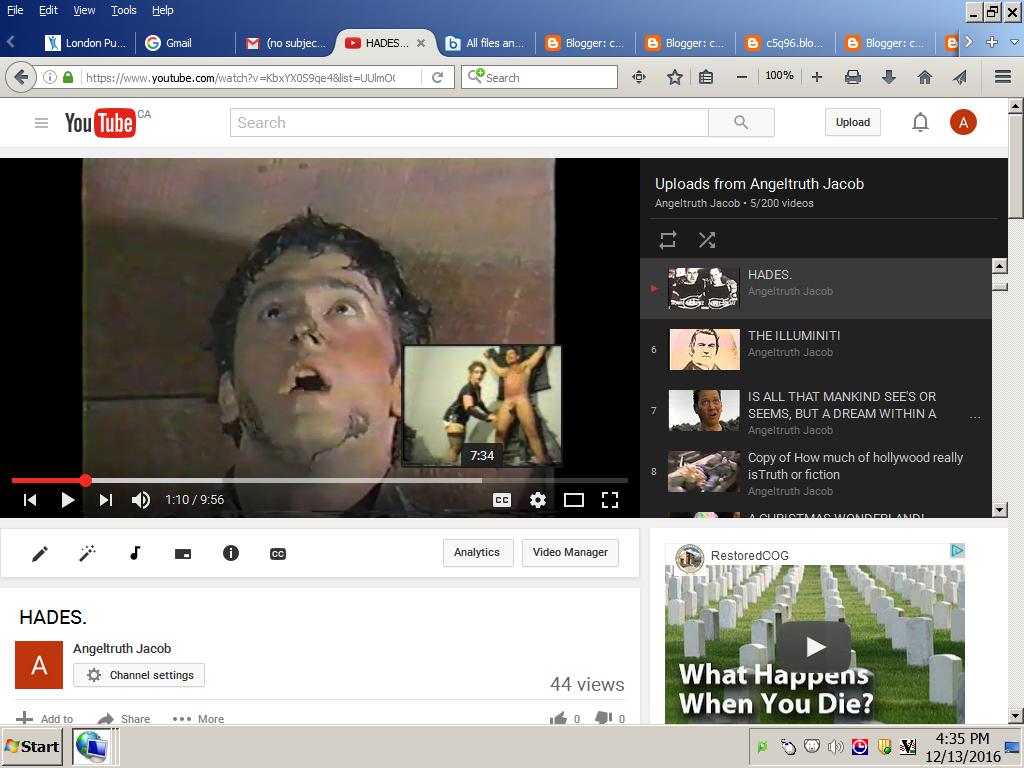Screen dimensions: 1024x768
Task: Open the View menu
Action: pos(84,10)
